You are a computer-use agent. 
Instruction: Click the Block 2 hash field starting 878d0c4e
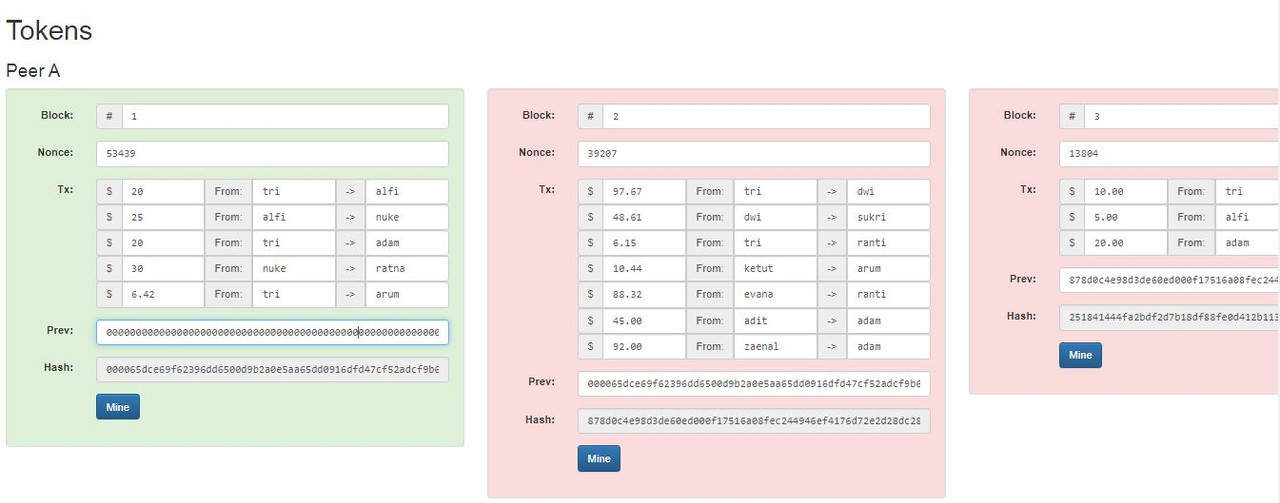[754, 421]
